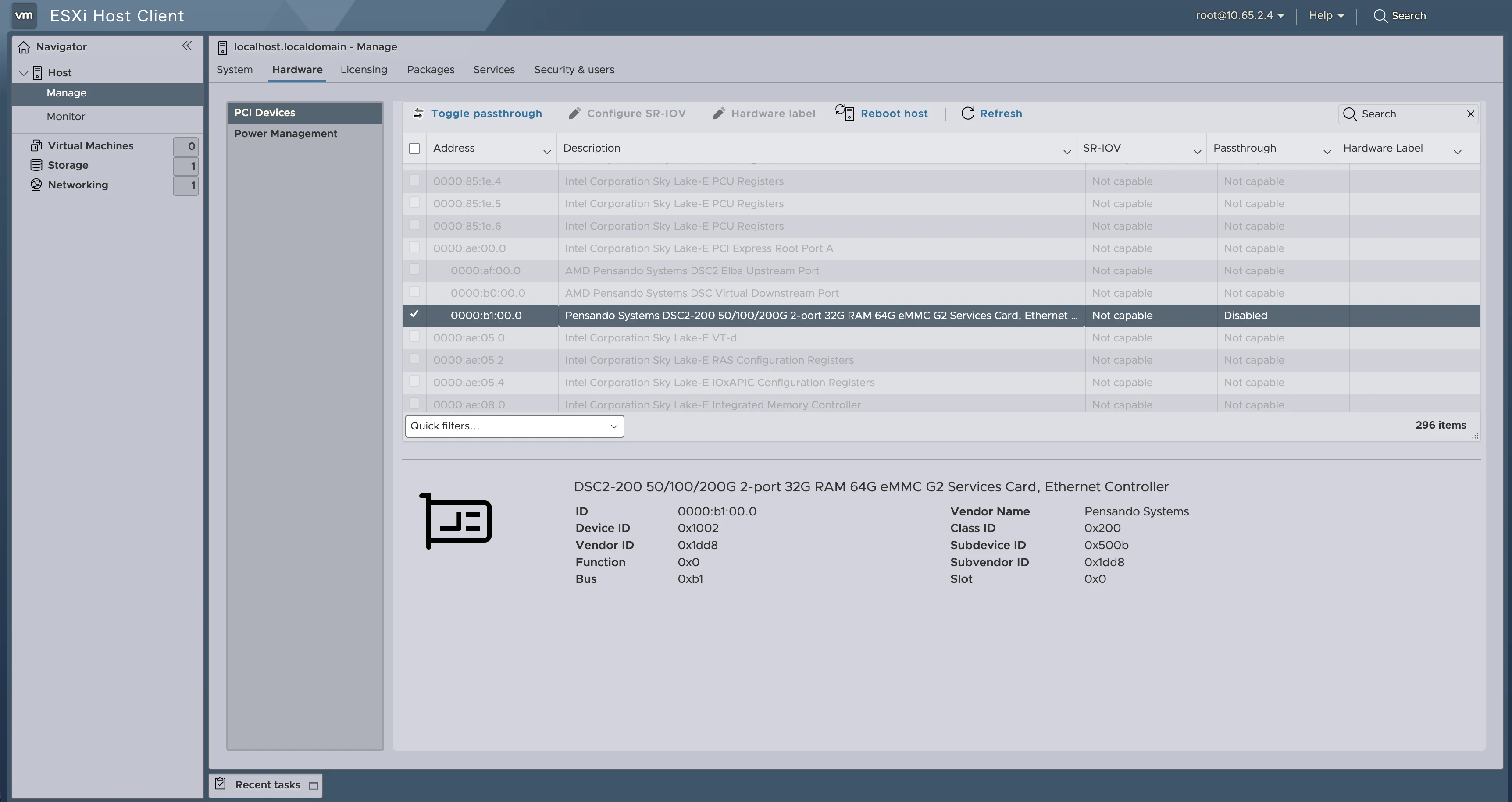Image resolution: width=1512 pixels, height=802 pixels.
Task: Click the PCI card device image
Action: pos(456,521)
